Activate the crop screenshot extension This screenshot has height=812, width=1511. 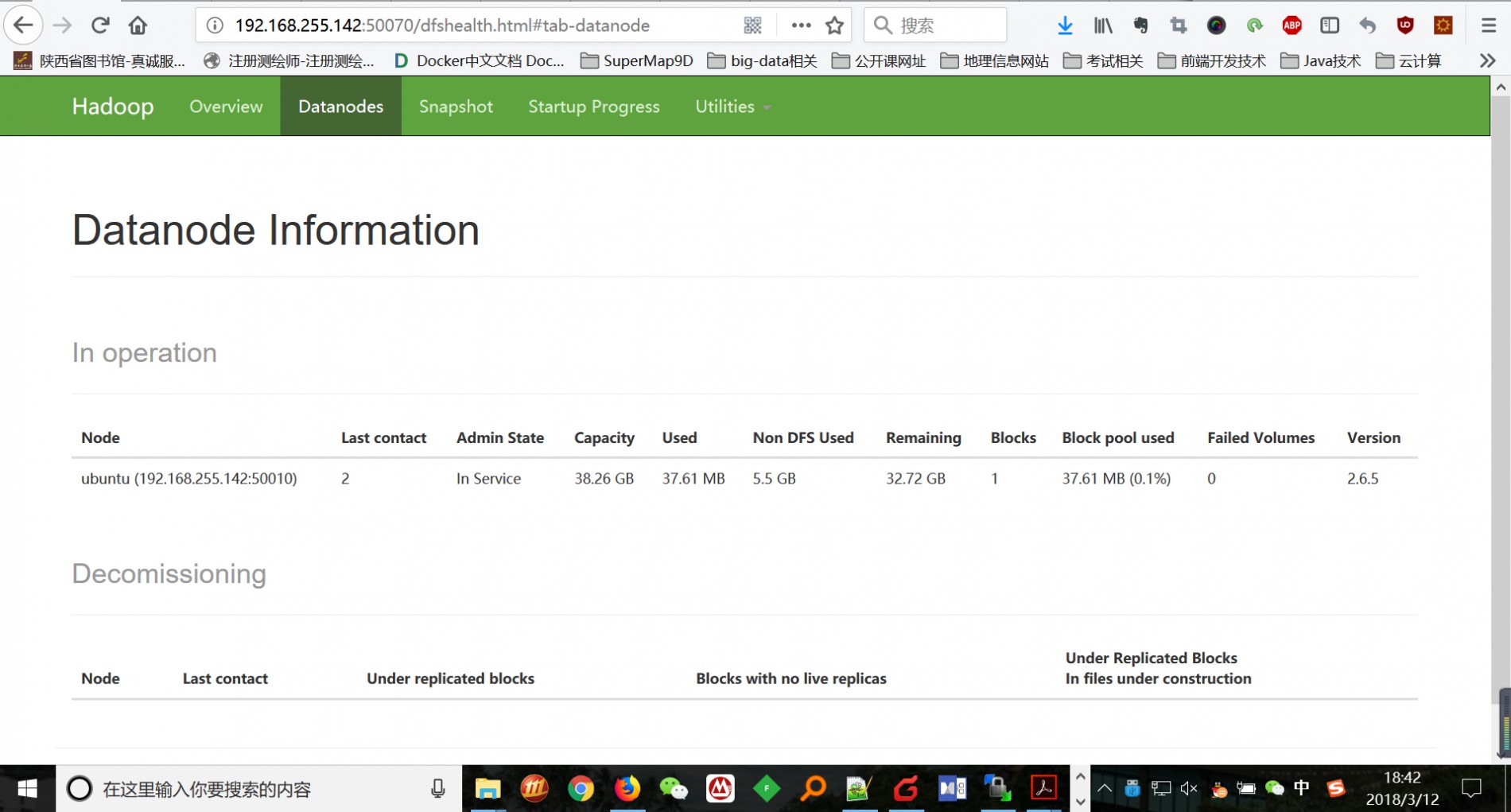point(1179,25)
